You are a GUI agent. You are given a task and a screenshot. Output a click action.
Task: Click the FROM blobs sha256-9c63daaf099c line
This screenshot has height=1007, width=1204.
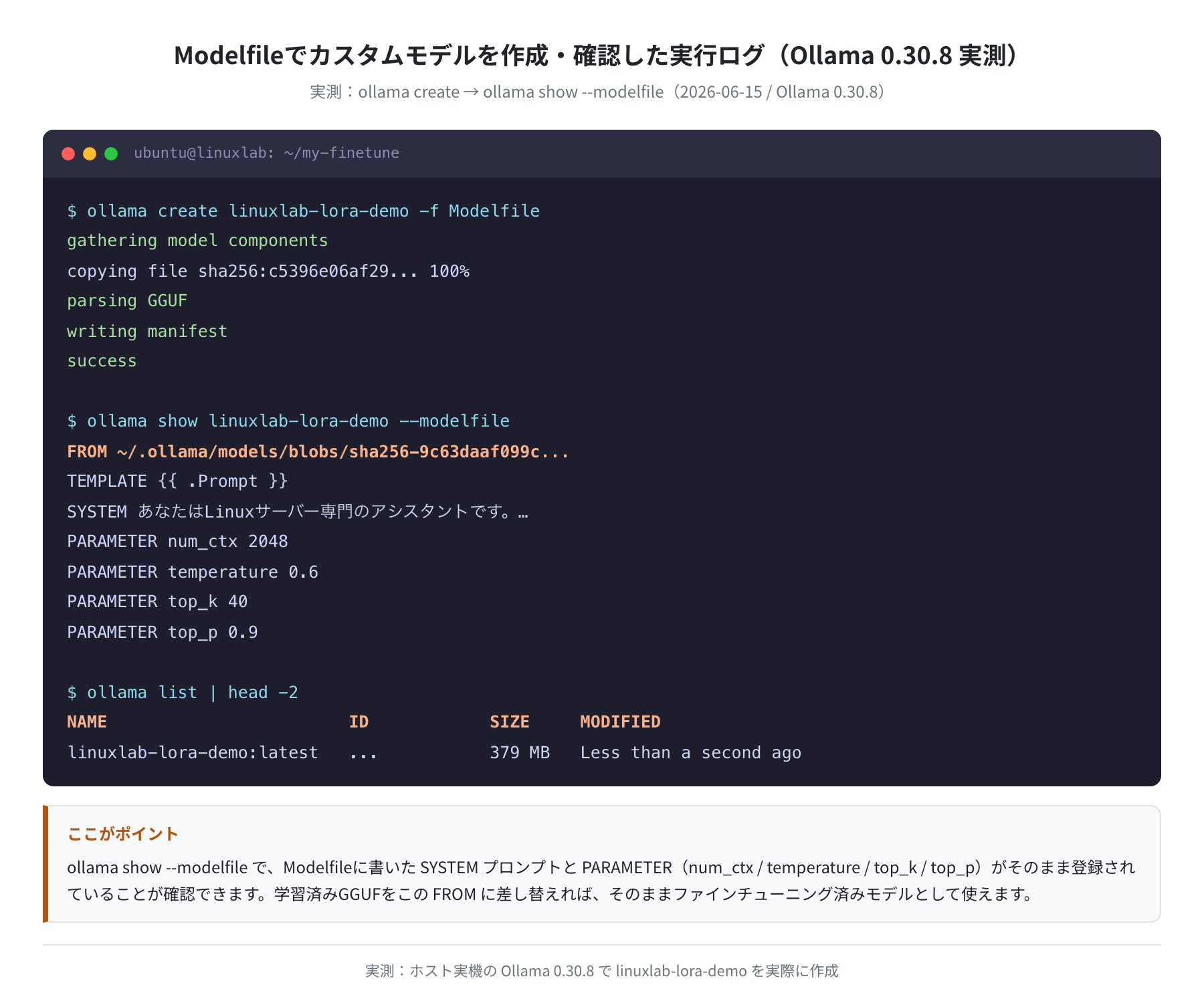[318, 451]
